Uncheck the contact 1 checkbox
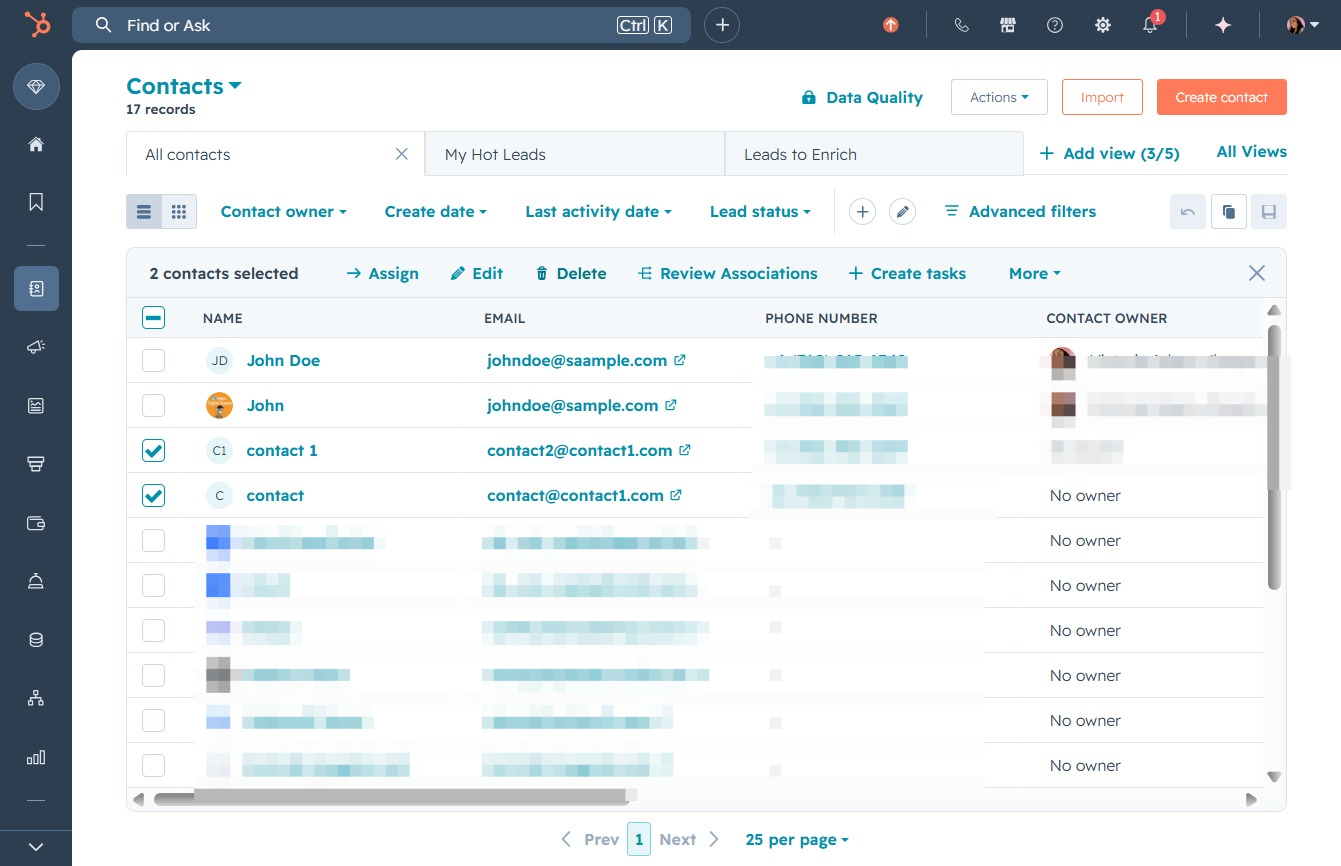1341x866 pixels. pyautogui.click(x=153, y=451)
